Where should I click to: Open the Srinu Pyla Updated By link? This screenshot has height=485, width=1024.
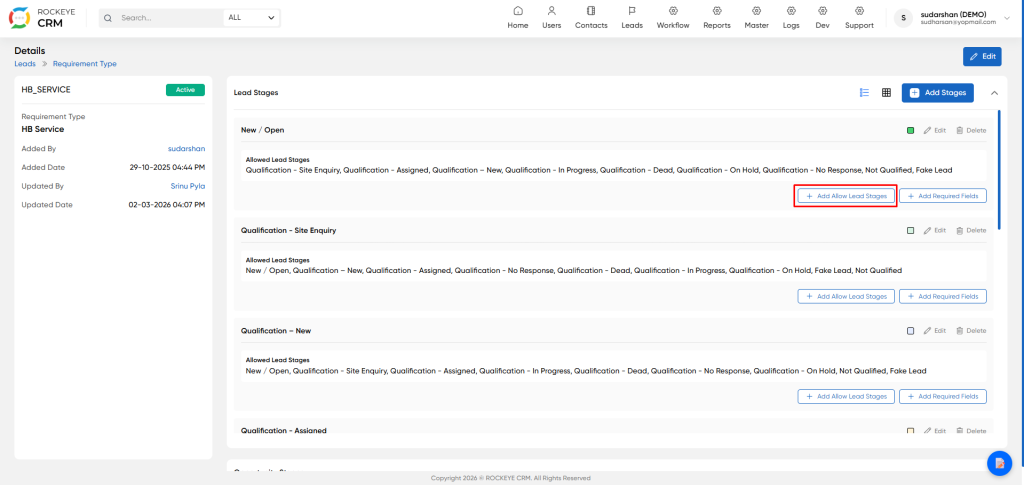pyautogui.click(x=187, y=186)
